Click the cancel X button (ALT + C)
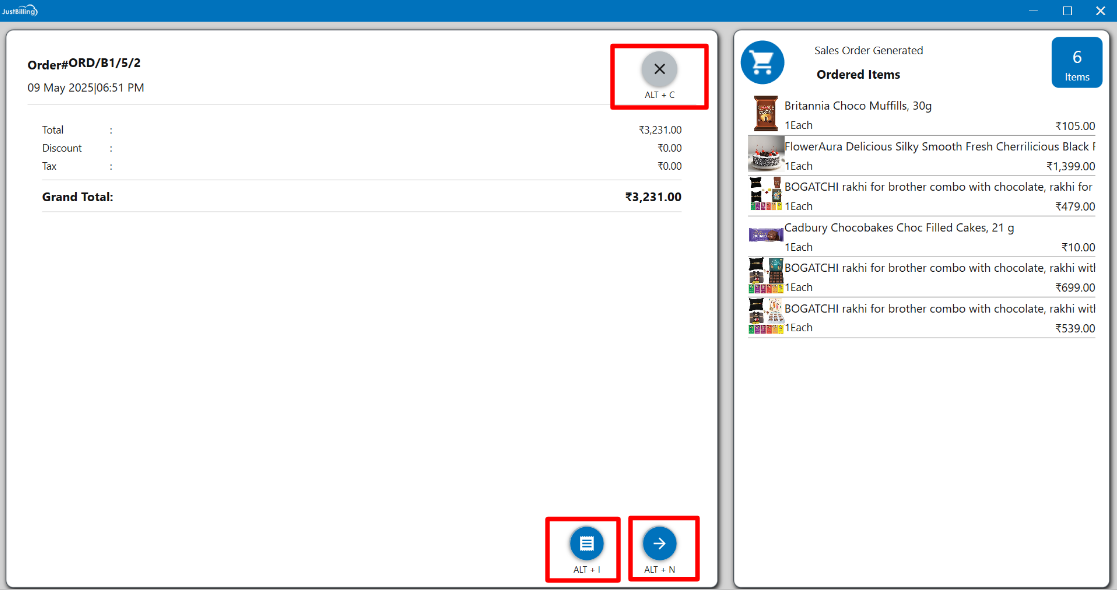 (659, 69)
